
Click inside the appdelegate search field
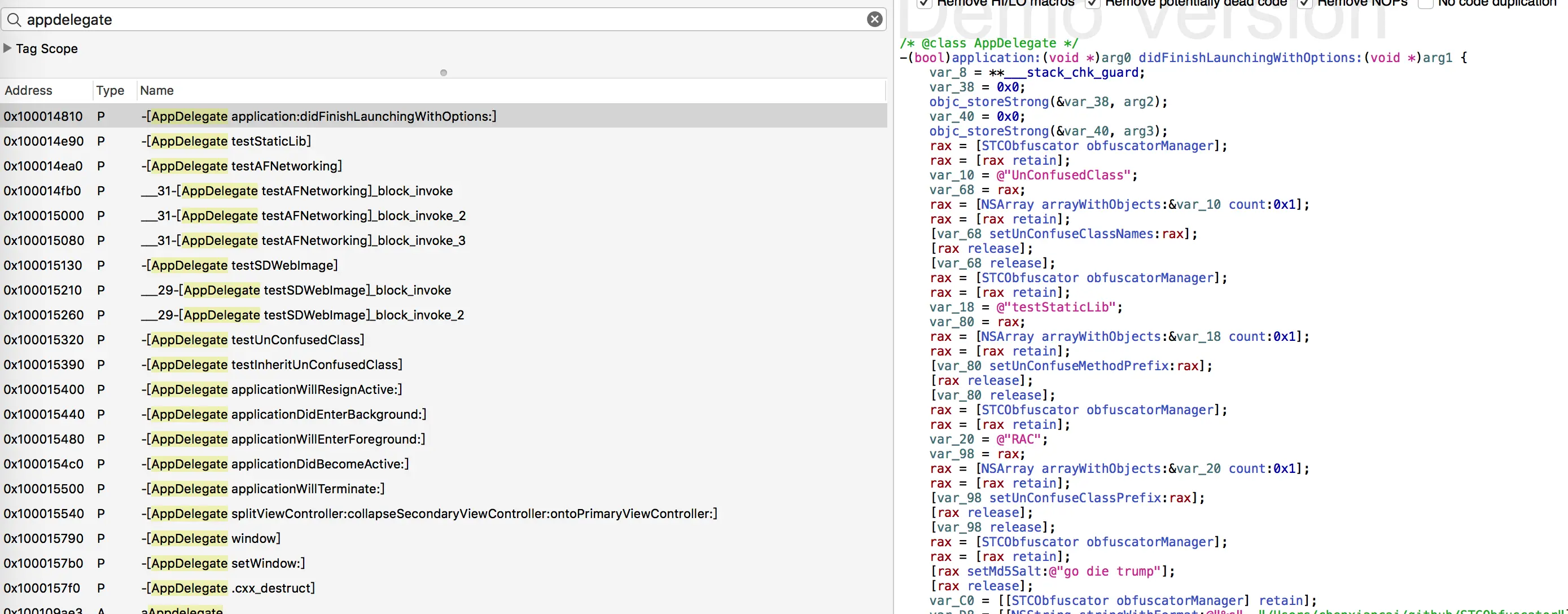click(426, 20)
